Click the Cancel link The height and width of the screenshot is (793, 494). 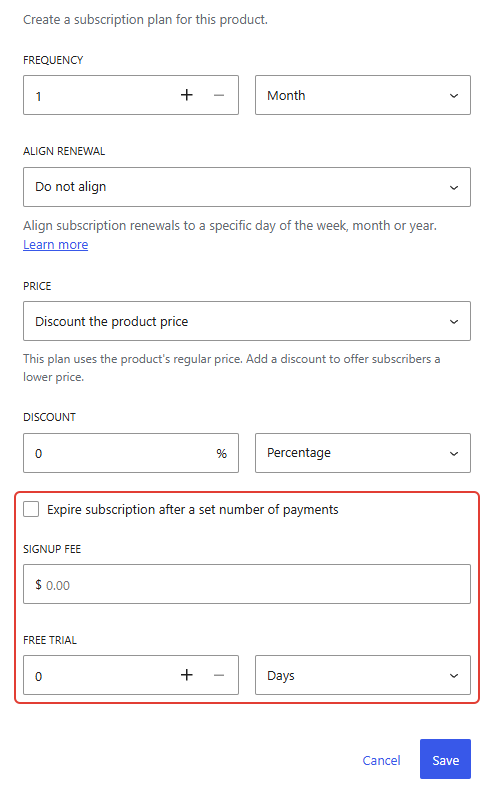[x=381, y=760]
